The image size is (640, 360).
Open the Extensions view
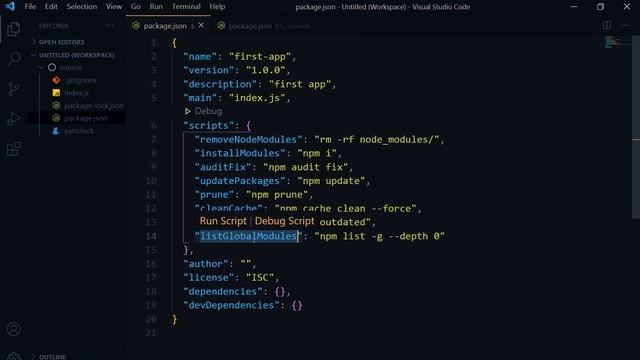[13, 149]
